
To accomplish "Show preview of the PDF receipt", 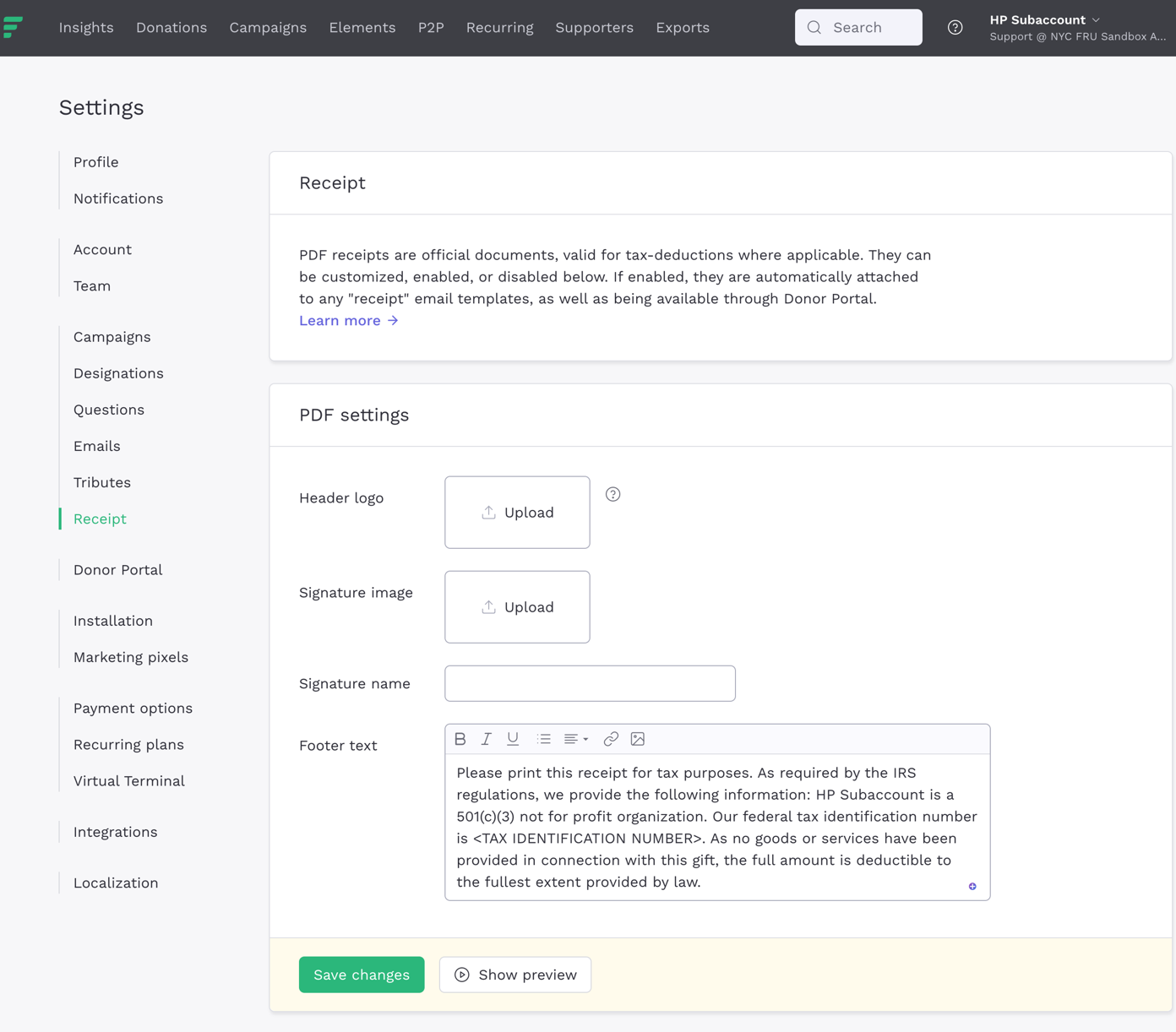I will click(x=515, y=975).
